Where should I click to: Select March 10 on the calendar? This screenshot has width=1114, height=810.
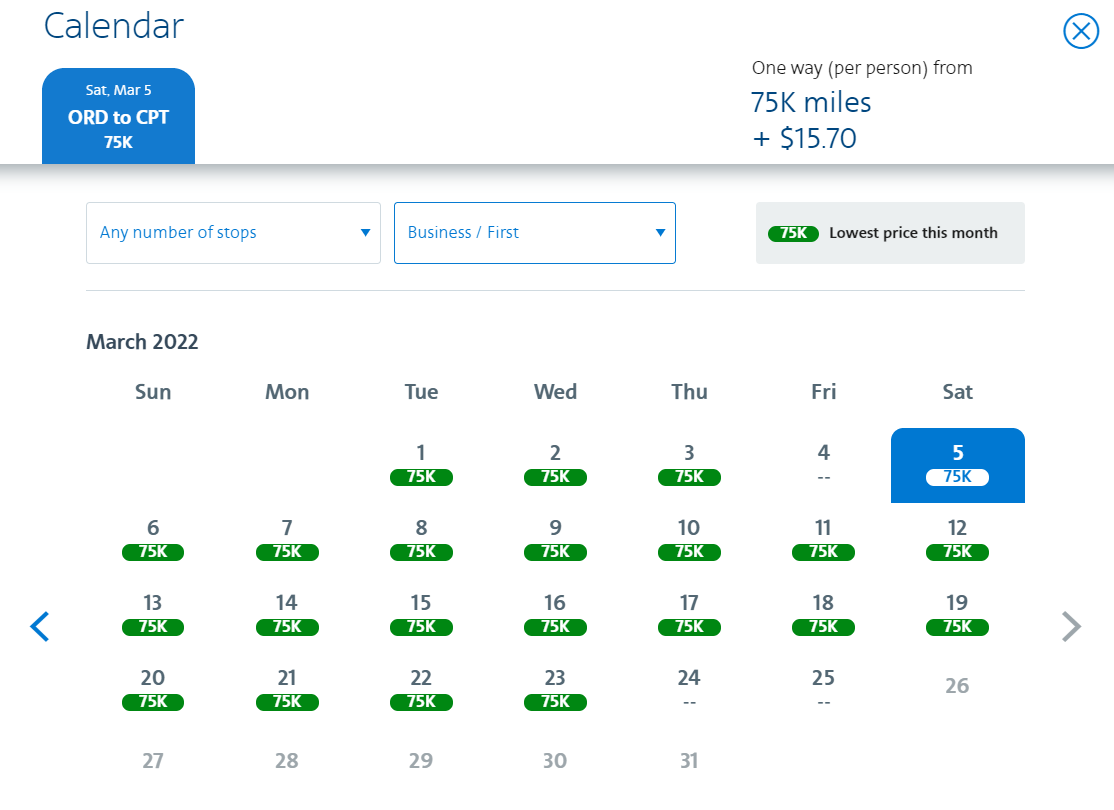689,540
